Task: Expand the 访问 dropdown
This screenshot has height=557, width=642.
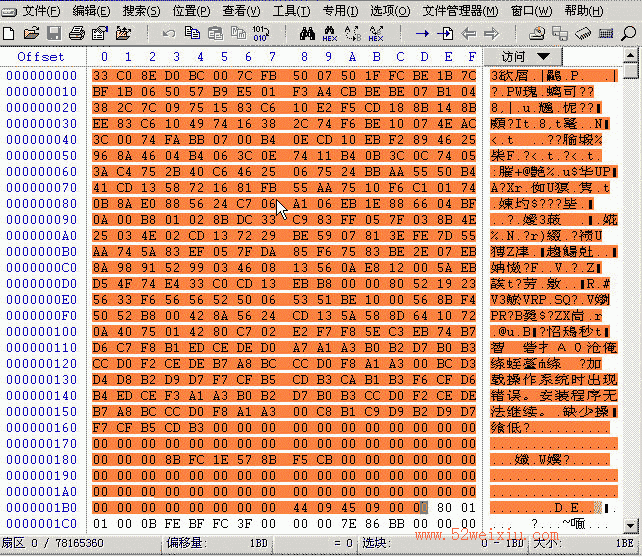Action: point(523,57)
